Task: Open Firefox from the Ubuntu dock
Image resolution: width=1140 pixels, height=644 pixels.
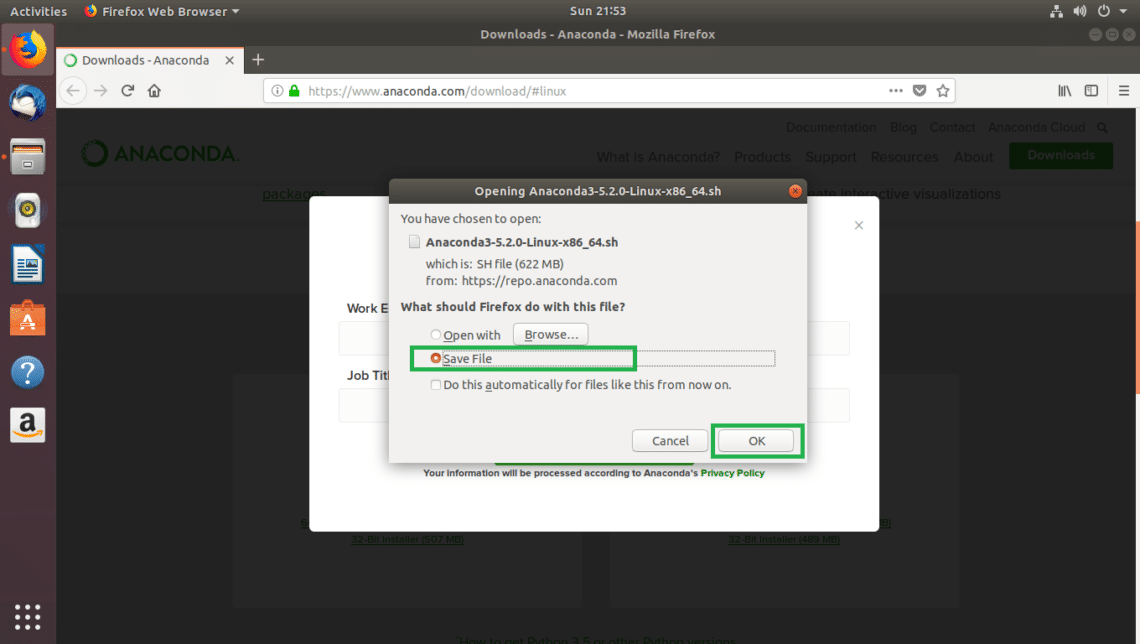Action: tap(28, 49)
